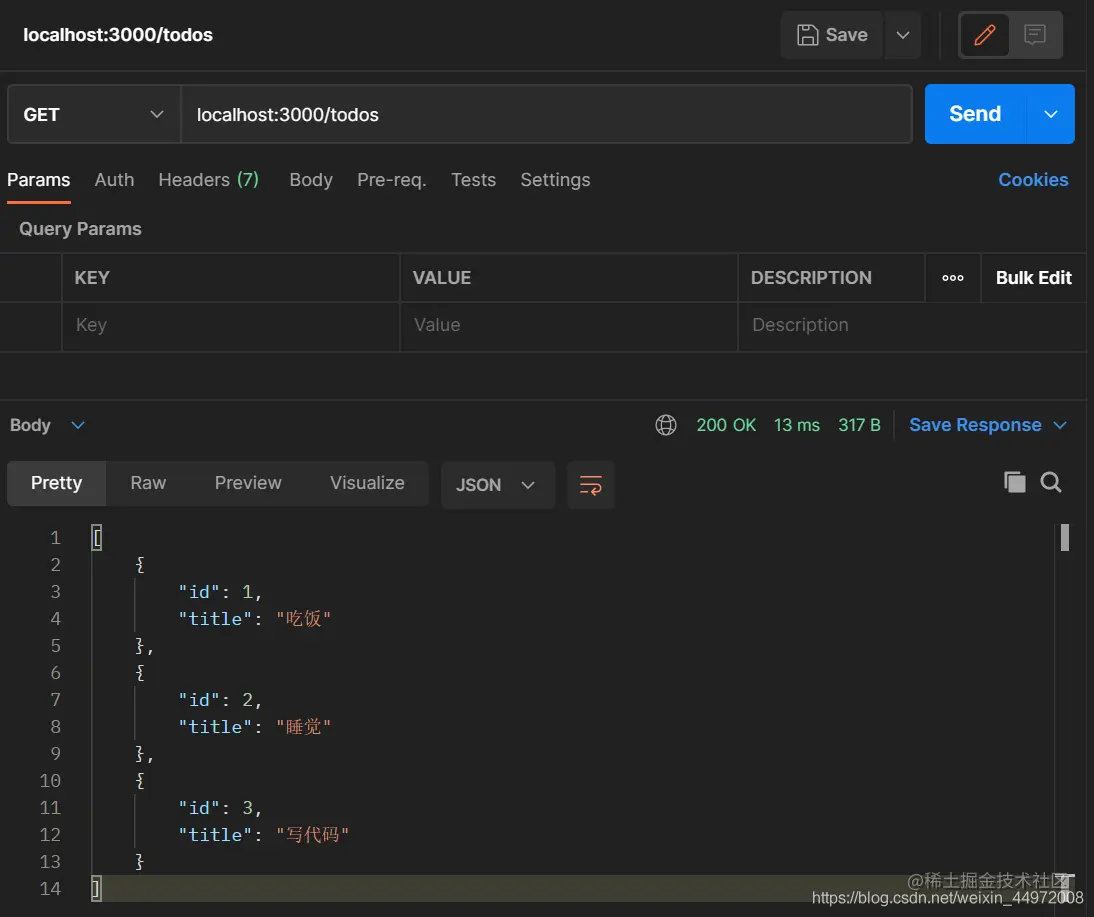The image size is (1094, 917).
Task: Click the 317 B response size
Action: [860, 425]
